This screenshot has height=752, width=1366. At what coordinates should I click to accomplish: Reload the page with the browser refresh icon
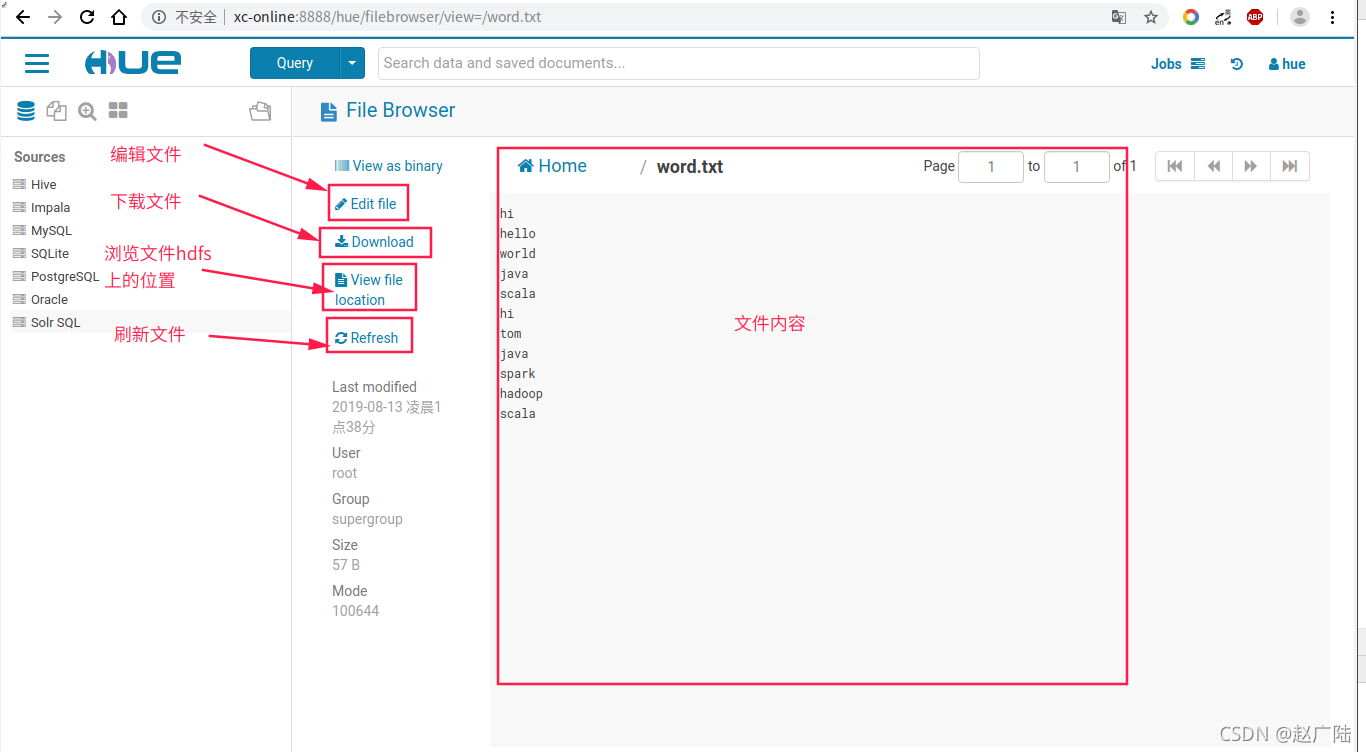(87, 17)
